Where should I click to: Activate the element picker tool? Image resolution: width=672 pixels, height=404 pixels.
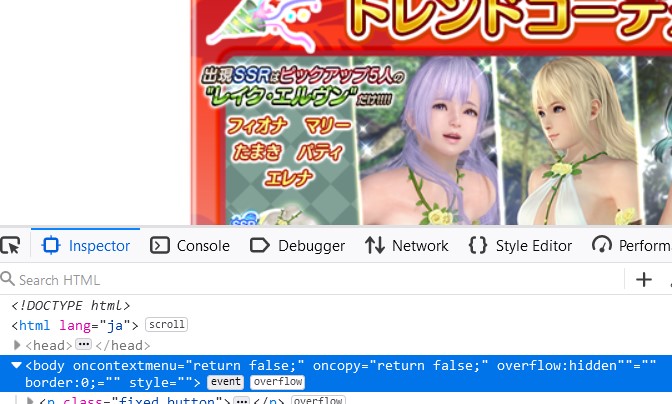click(x=10, y=246)
